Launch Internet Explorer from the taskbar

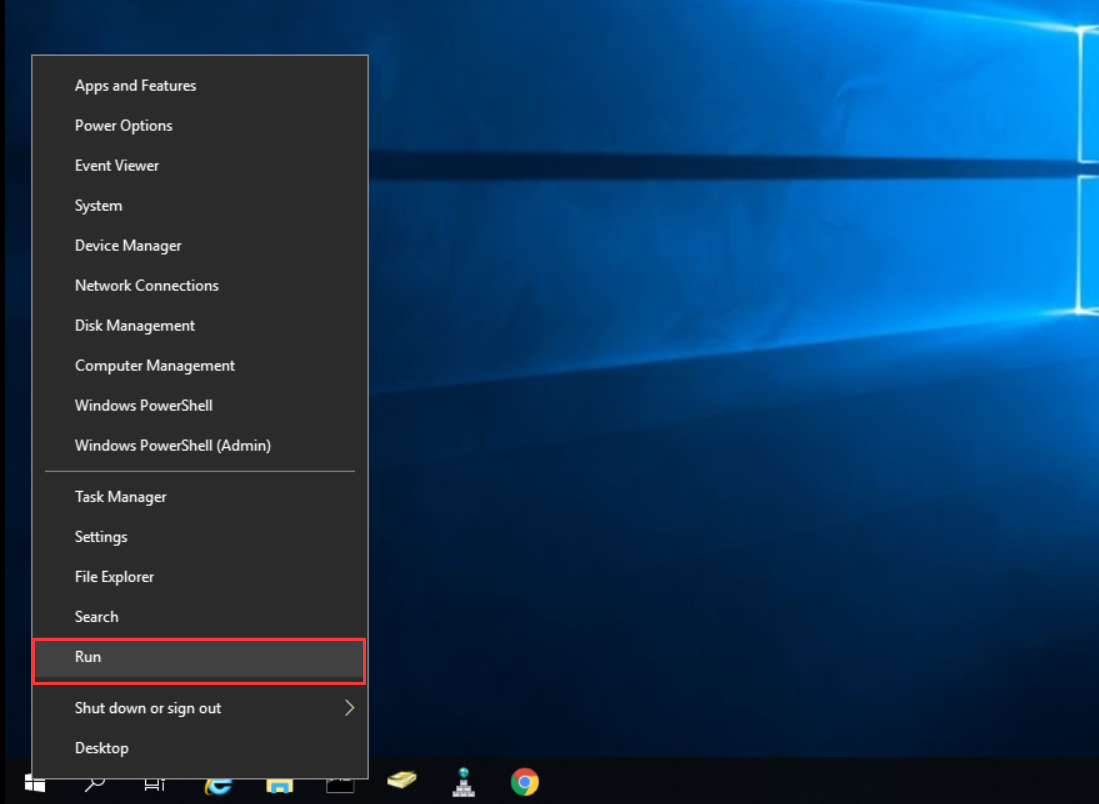[220, 783]
